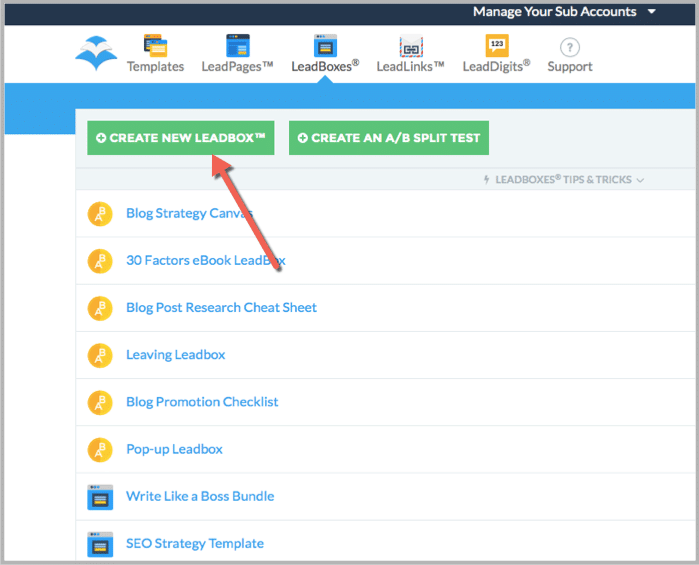This screenshot has height=565, width=699.
Task: Open the LeadLinks tab label
Action: (410, 66)
